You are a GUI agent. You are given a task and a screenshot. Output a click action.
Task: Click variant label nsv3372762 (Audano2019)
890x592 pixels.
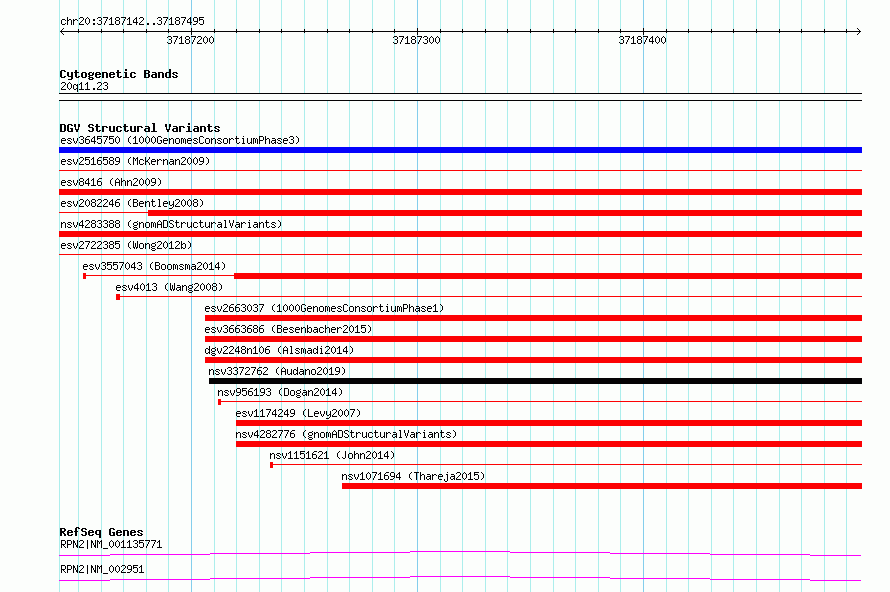click(x=277, y=371)
